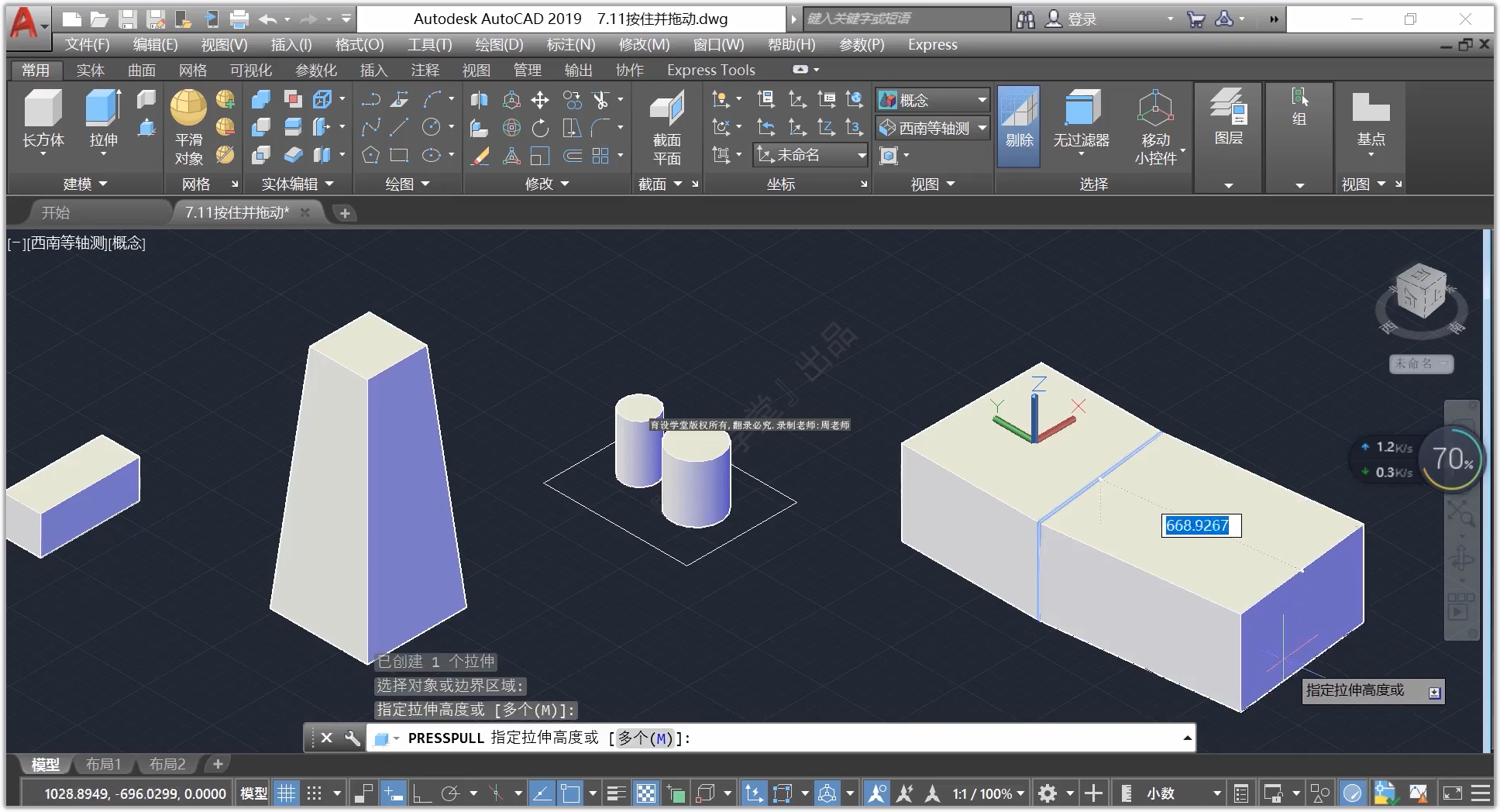The height and width of the screenshot is (812, 1500).
Task: Open the 未命名 UCS dropdown
Action: coord(810,155)
